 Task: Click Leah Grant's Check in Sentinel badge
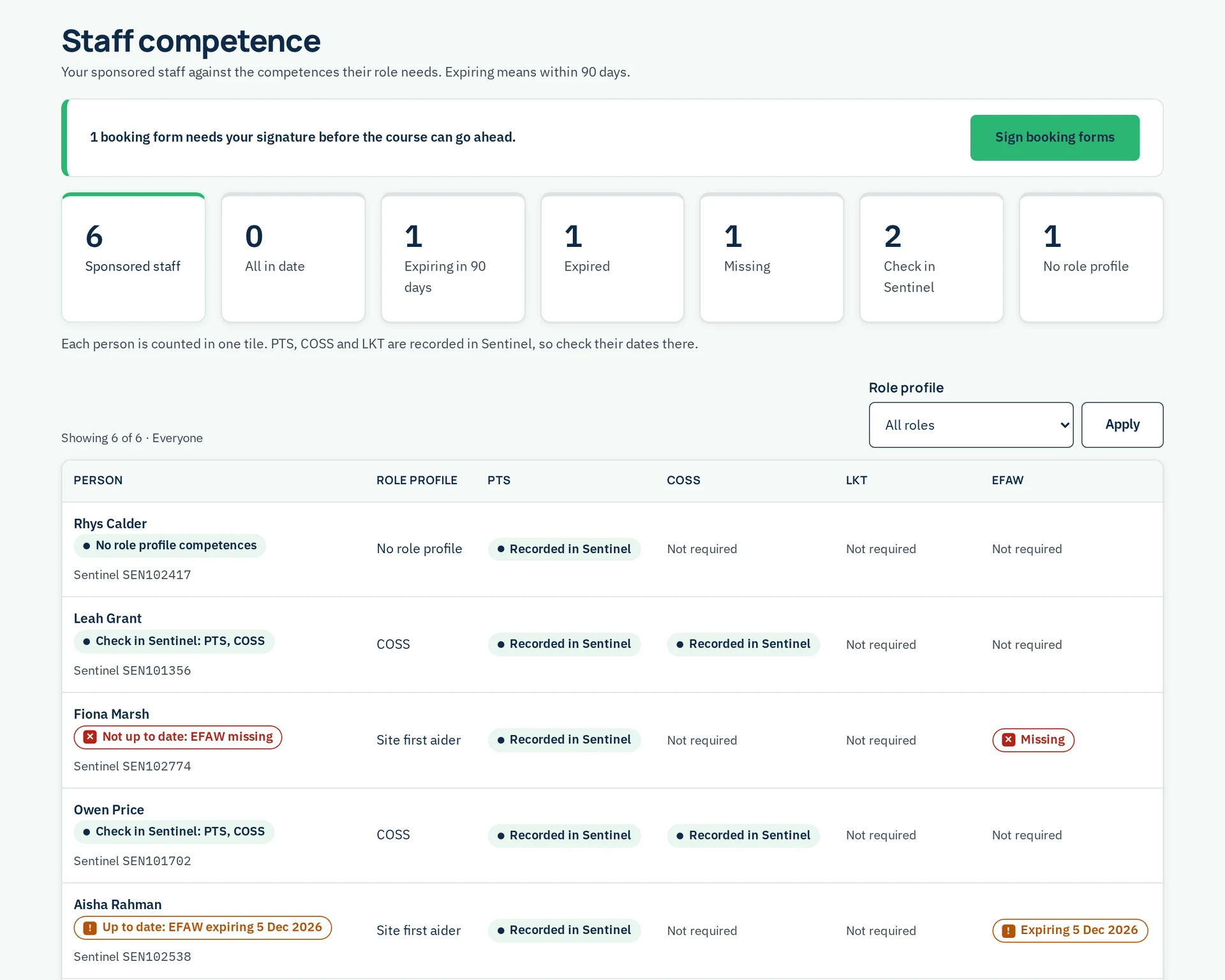pyautogui.click(x=174, y=641)
